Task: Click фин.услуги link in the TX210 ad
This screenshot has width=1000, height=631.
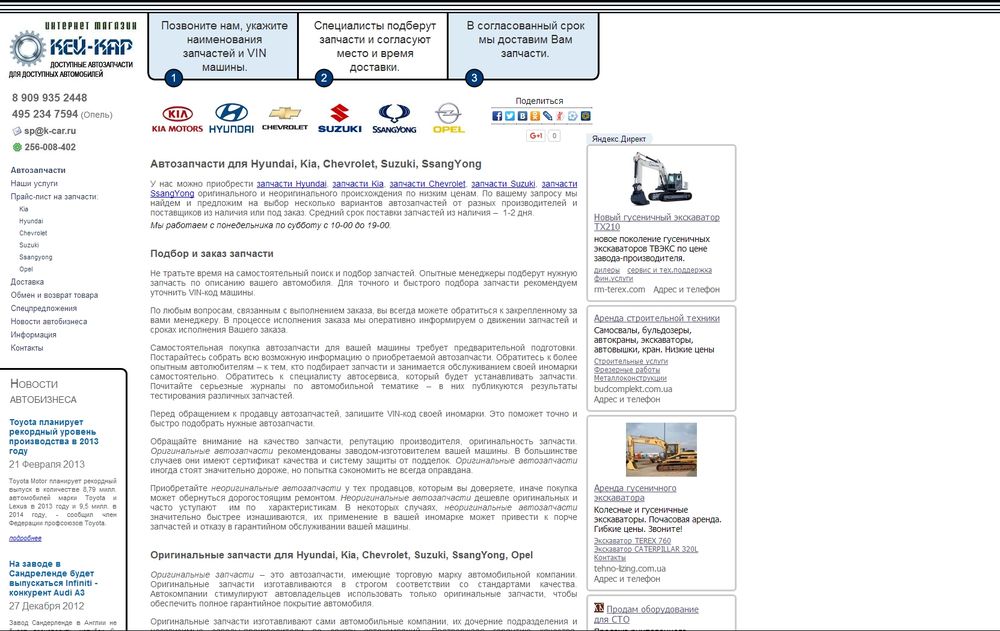Action: pos(613,278)
